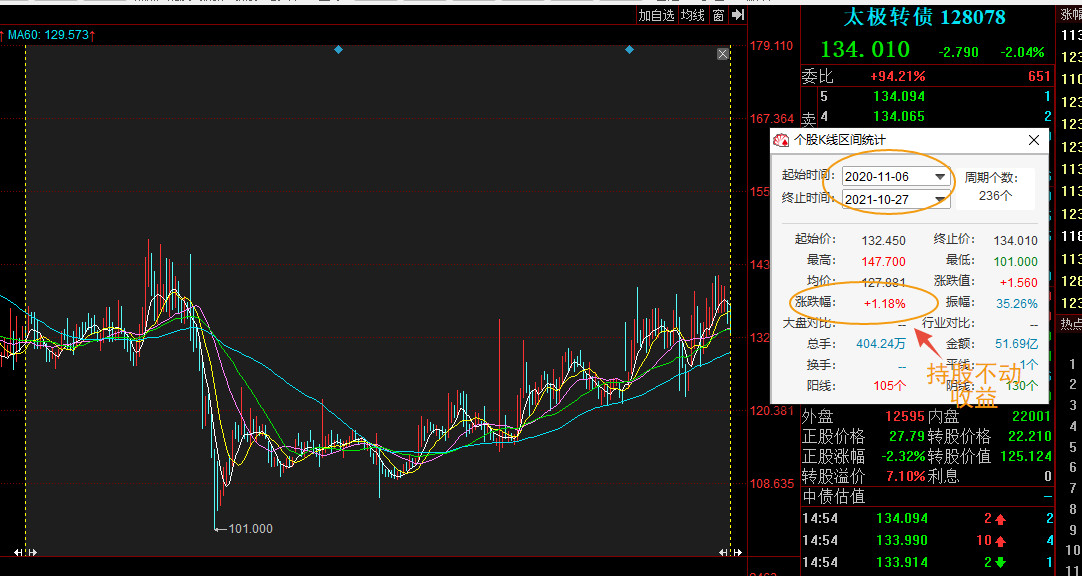Expand the 终止时间 date dropdown
The width and height of the screenshot is (1082, 576).
(x=940, y=200)
